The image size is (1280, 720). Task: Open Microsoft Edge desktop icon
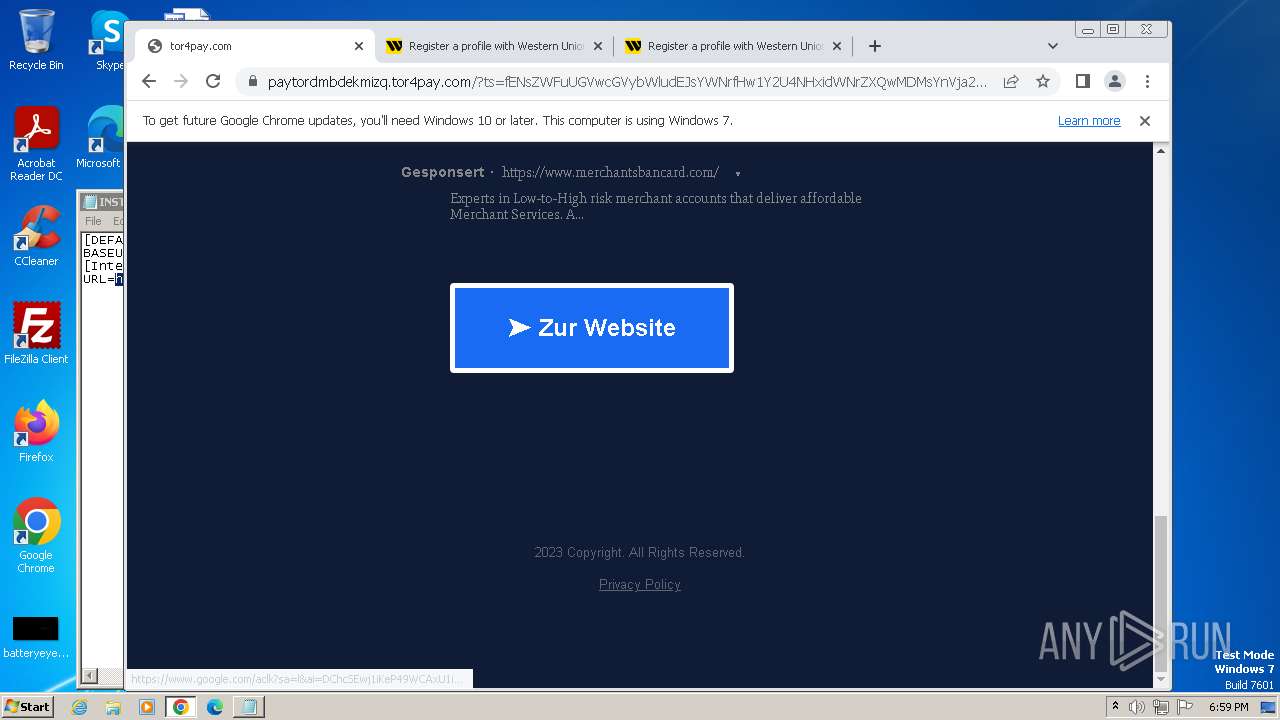pyautogui.click(x=100, y=138)
